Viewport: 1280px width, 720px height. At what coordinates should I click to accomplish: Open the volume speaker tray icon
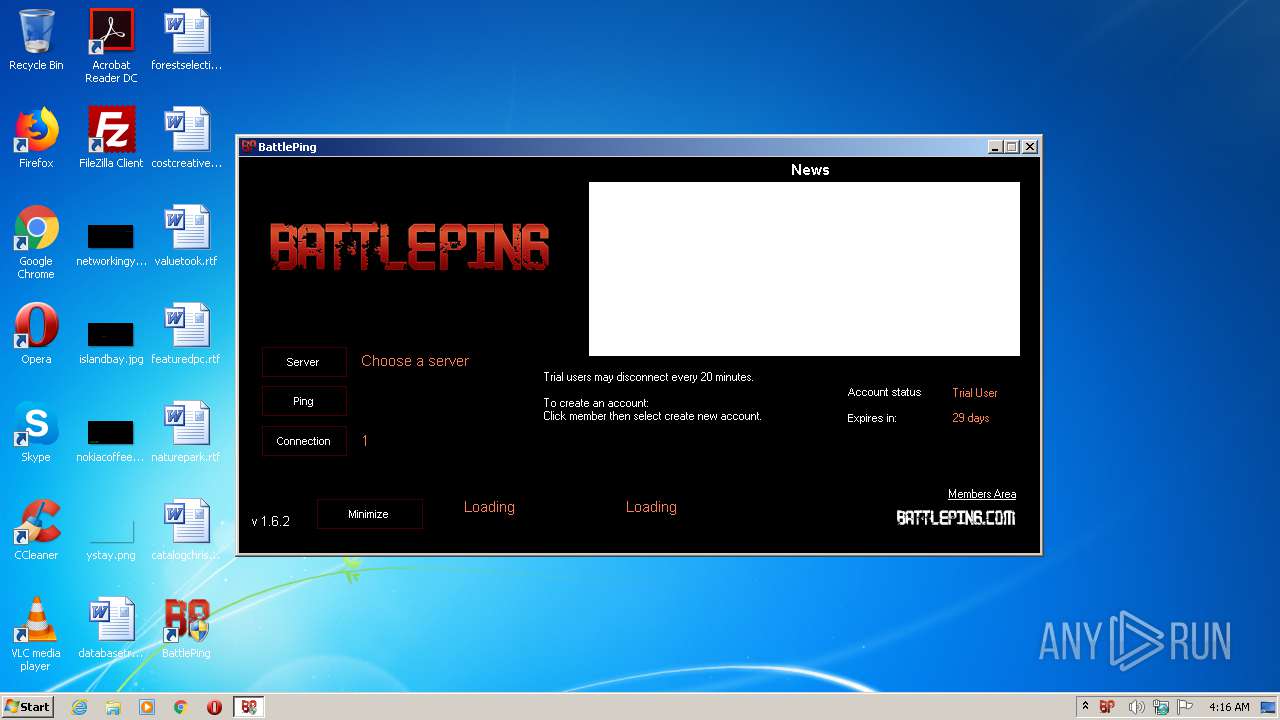1136,707
